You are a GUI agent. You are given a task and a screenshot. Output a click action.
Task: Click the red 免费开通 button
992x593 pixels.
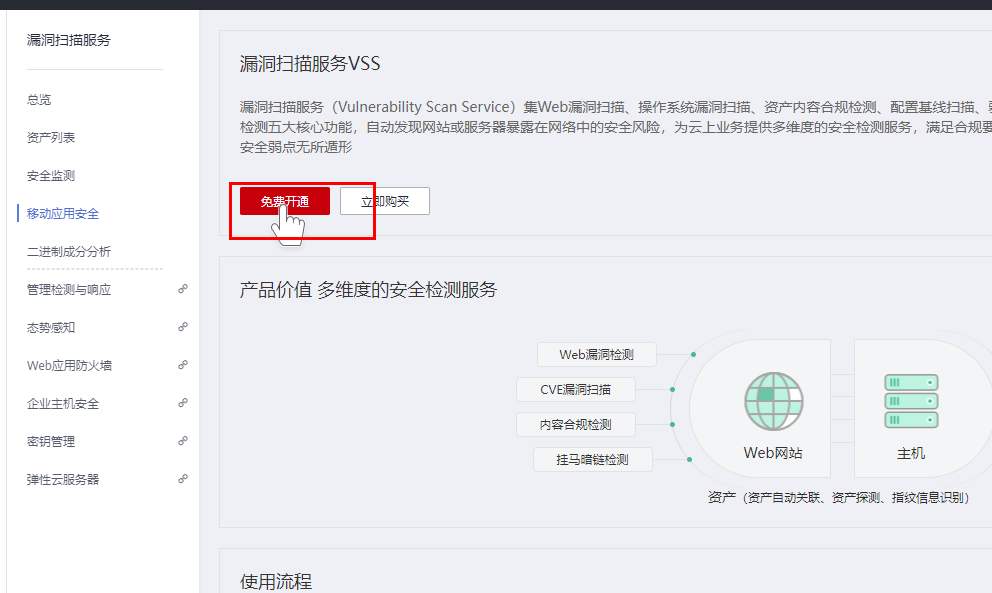pyautogui.click(x=285, y=201)
